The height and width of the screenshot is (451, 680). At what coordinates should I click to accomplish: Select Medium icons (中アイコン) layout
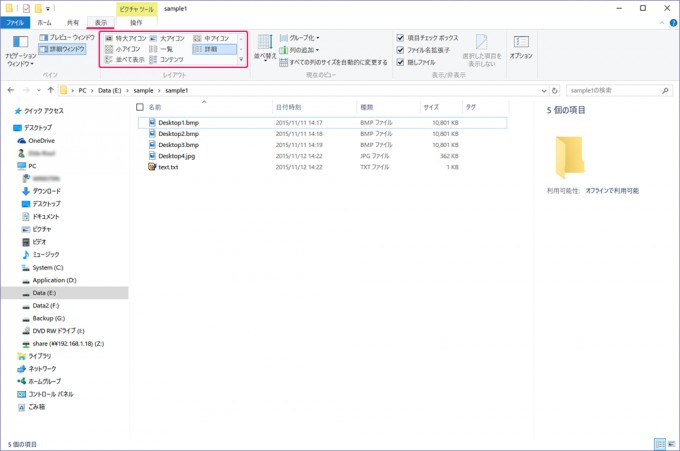211,39
